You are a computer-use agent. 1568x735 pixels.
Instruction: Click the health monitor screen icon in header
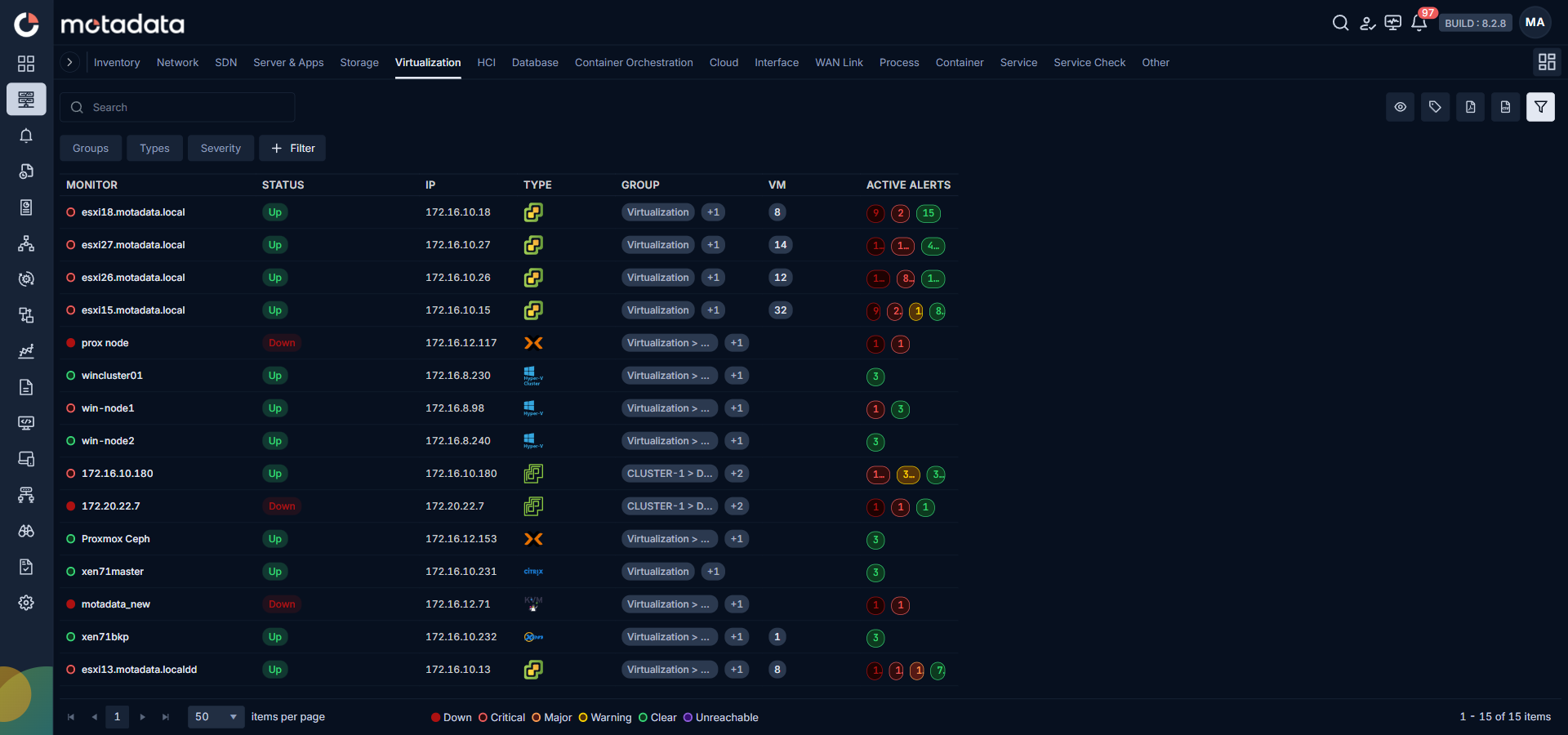coord(1393,23)
